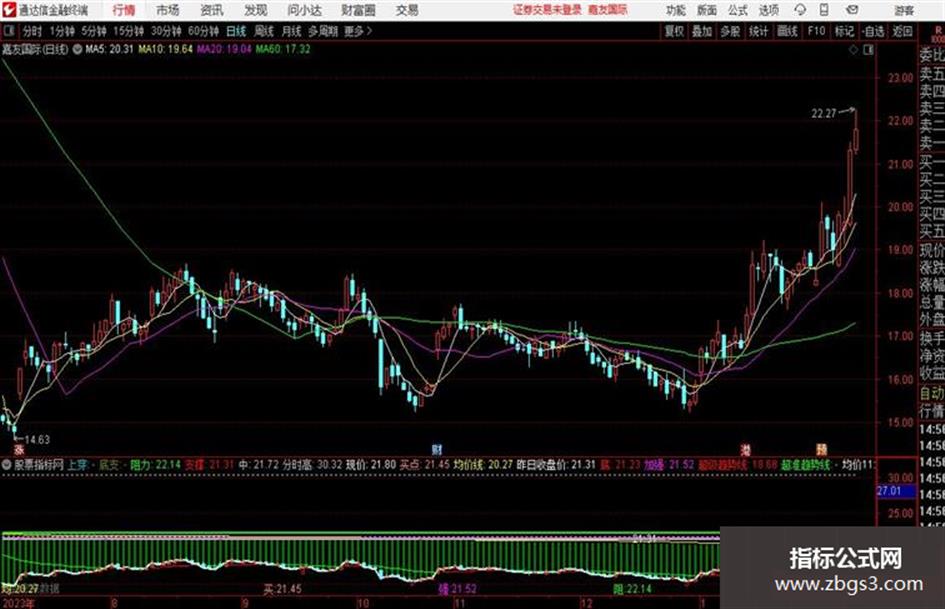Open the 版面 menu
The image size is (945, 609).
(707, 10)
